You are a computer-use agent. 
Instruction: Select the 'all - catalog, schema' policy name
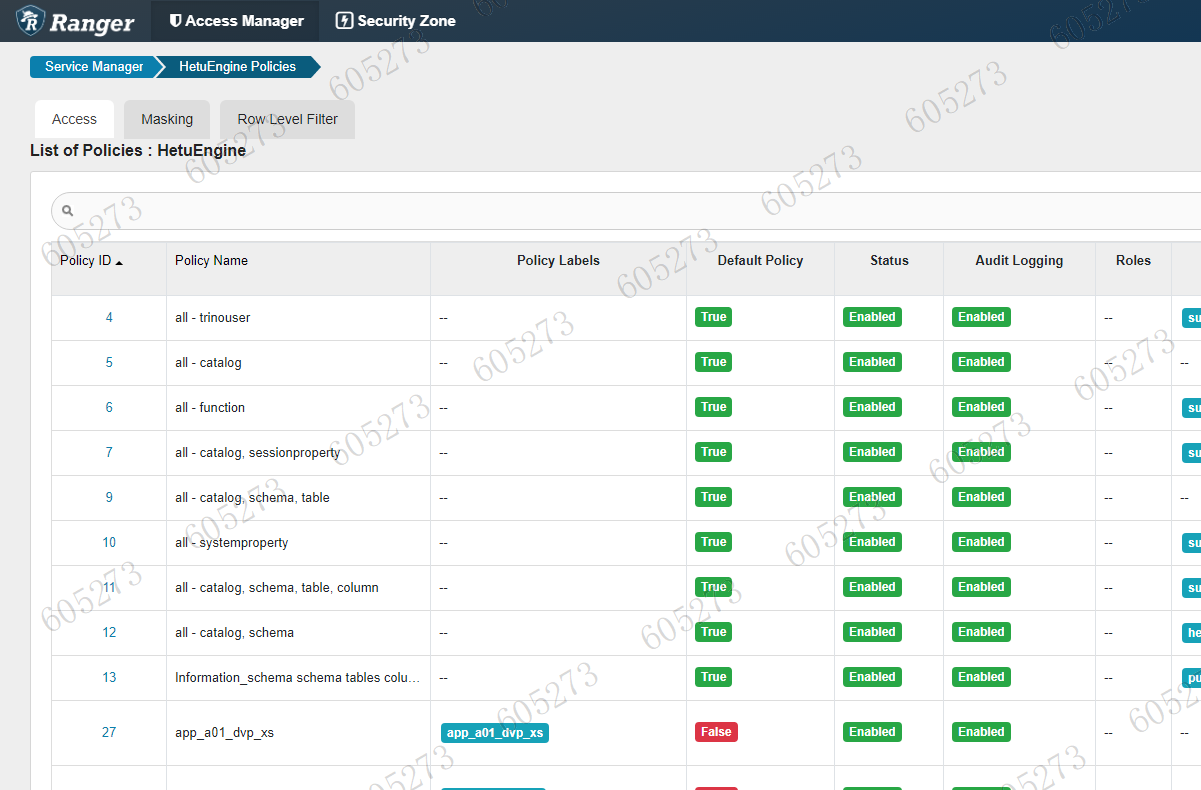(x=234, y=633)
